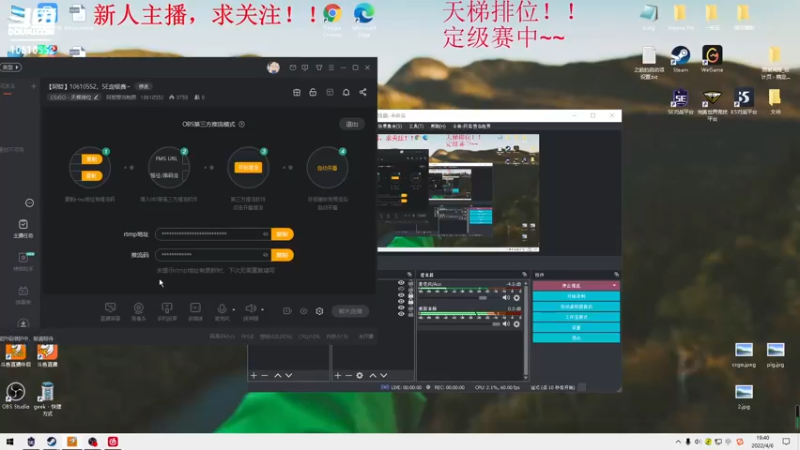Move source up in OBS sources toolbar
The width and height of the screenshot is (800, 450).
point(373,376)
